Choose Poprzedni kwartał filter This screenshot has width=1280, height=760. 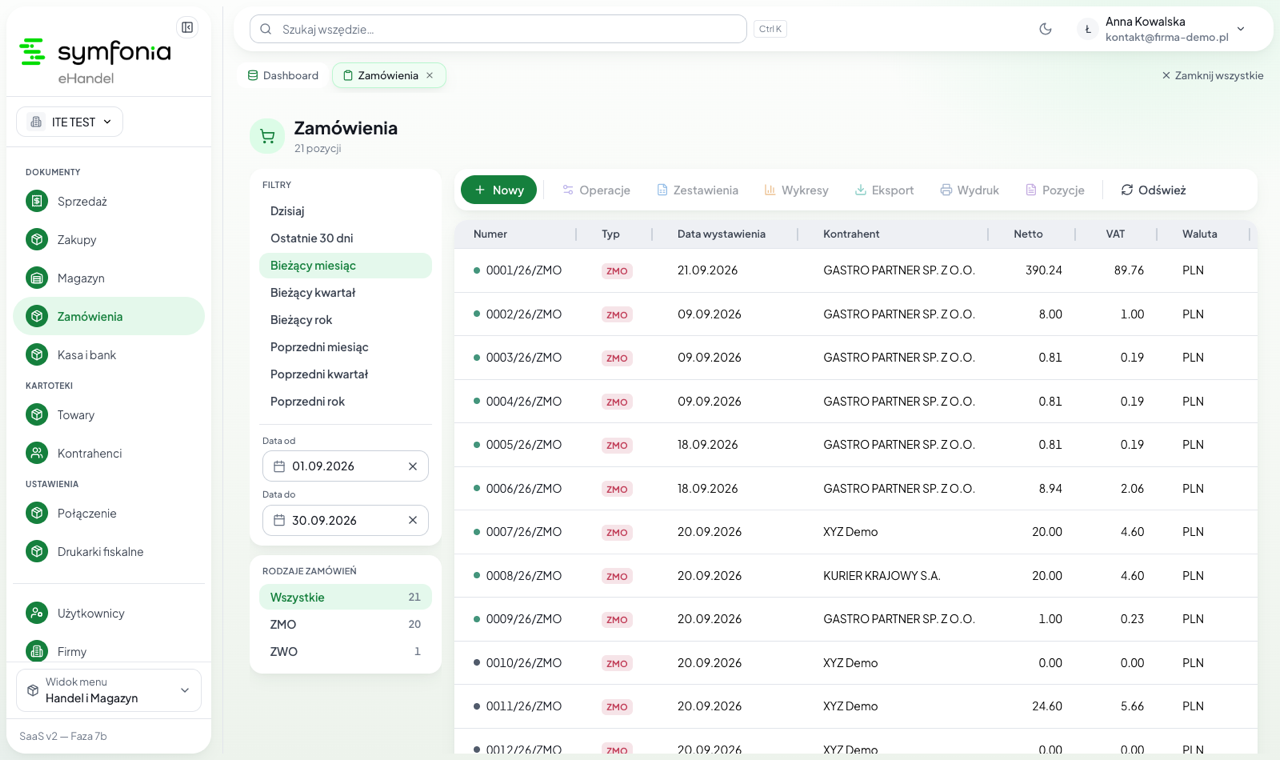click(x=345, y=374)
